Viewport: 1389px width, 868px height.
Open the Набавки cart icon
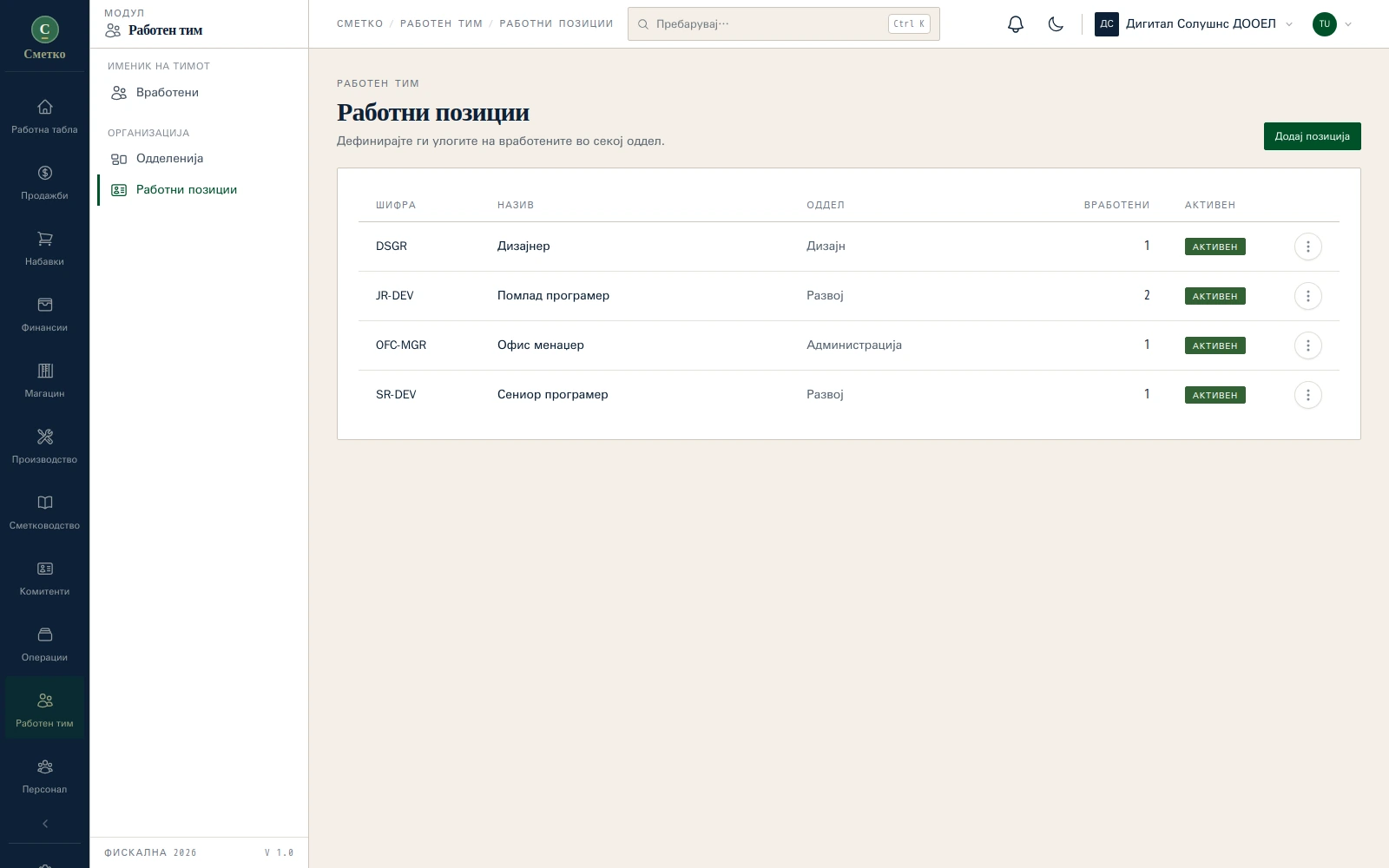(x=44, y=239)
